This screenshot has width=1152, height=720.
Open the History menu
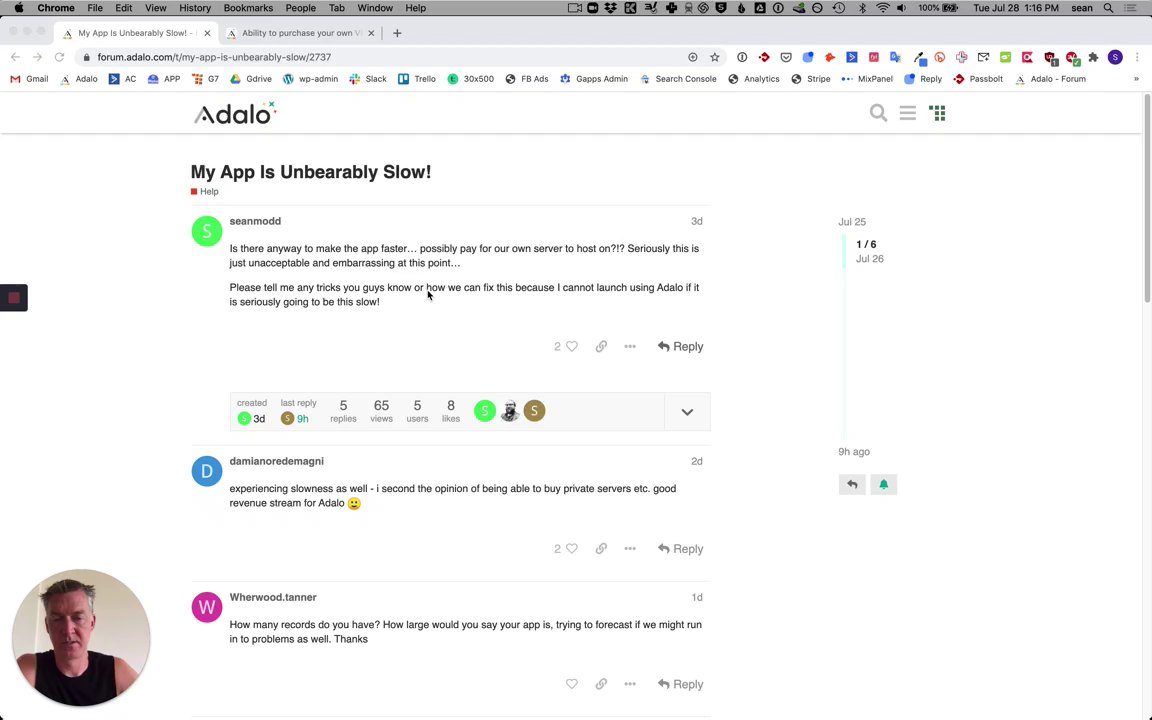[x=195, y=8]
